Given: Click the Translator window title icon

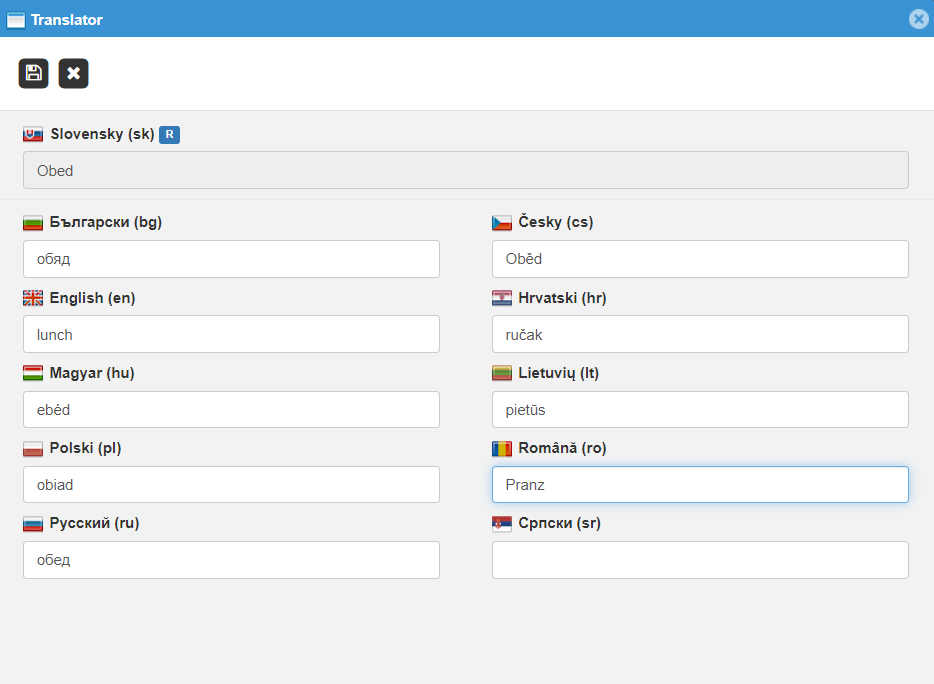Looking at the screenshot, I should pos(16,20).
